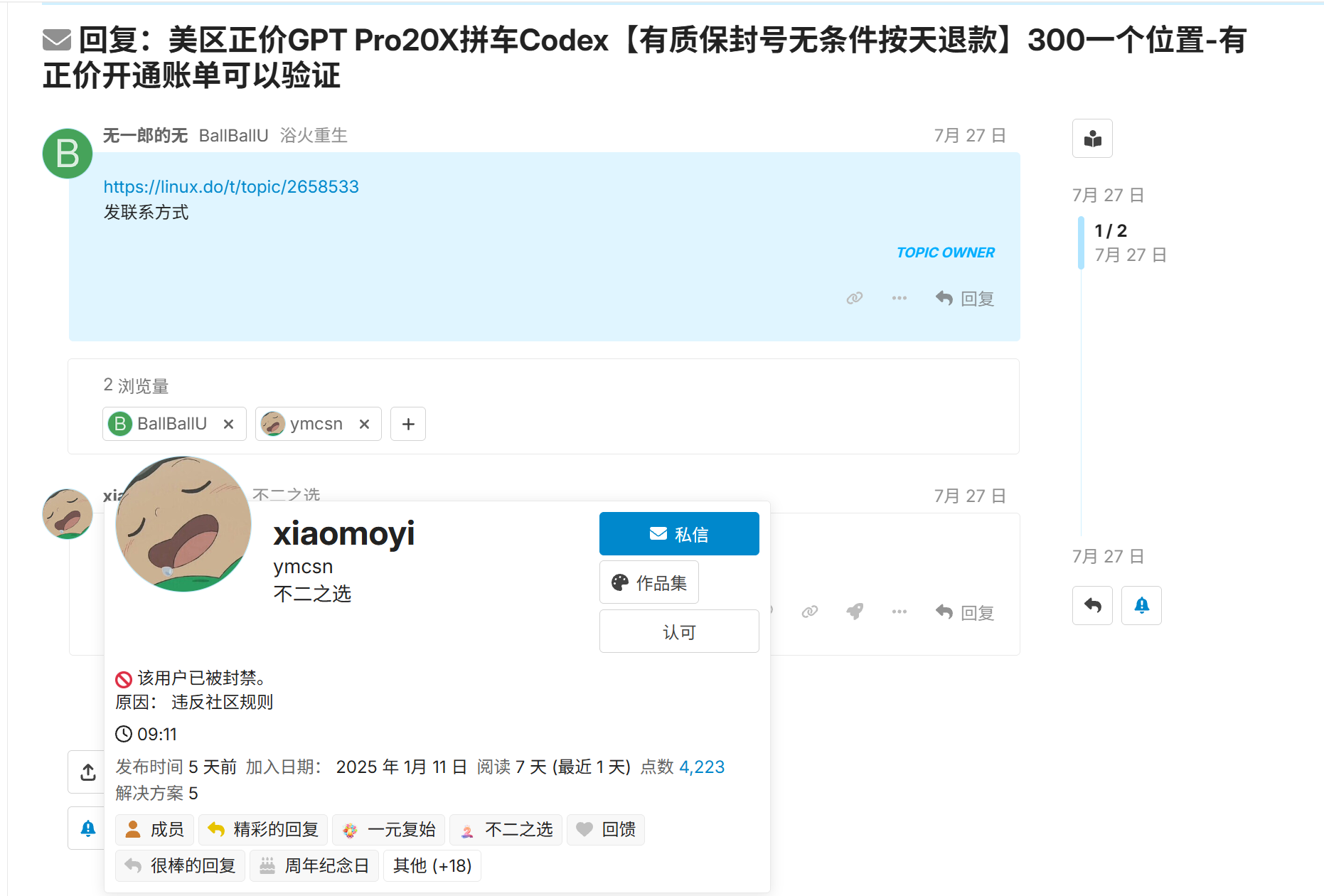Open the 回馈 heart badge

[x=606, y=829]
